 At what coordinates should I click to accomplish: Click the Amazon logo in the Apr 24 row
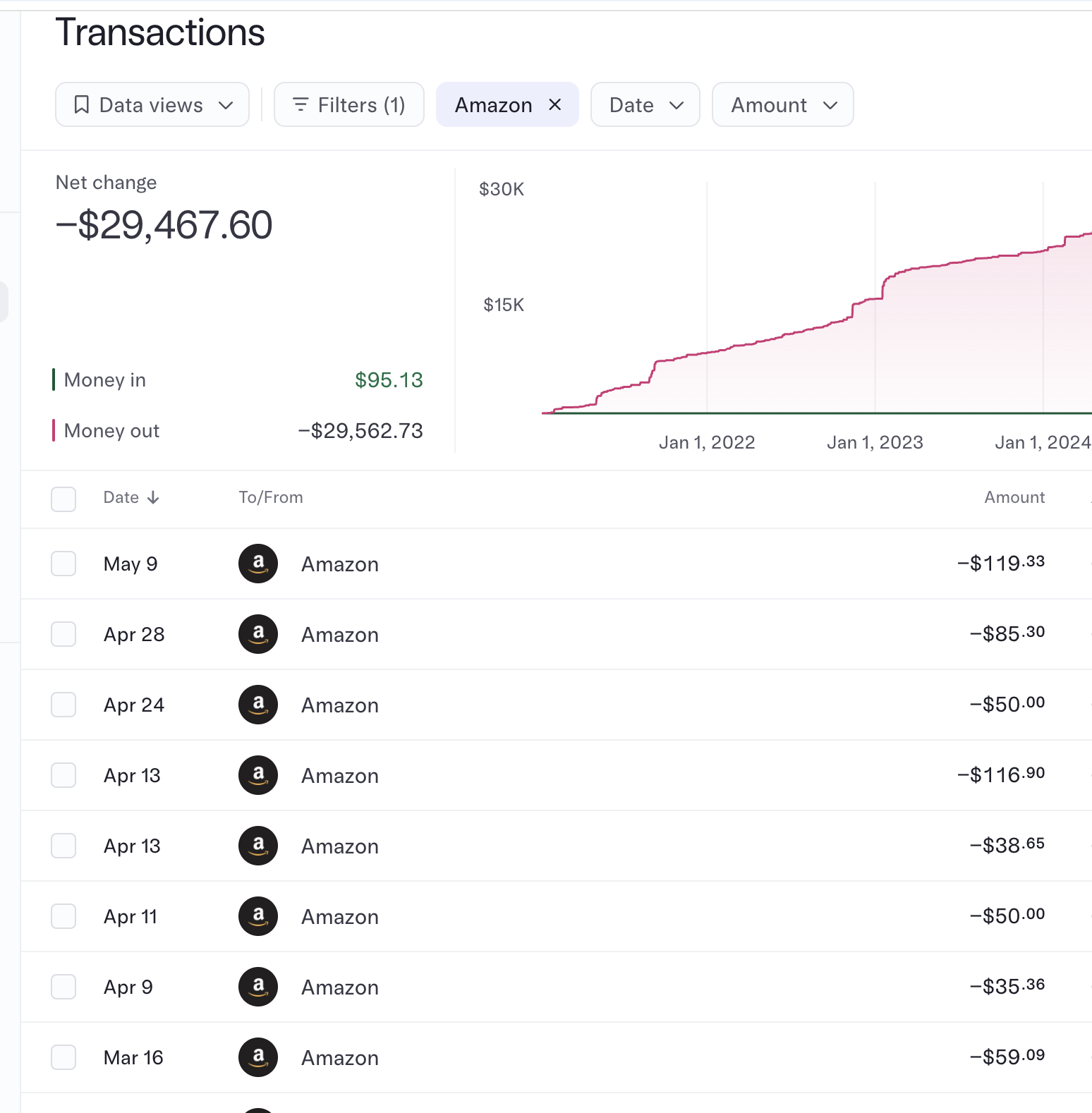click(x=258, y=705)
